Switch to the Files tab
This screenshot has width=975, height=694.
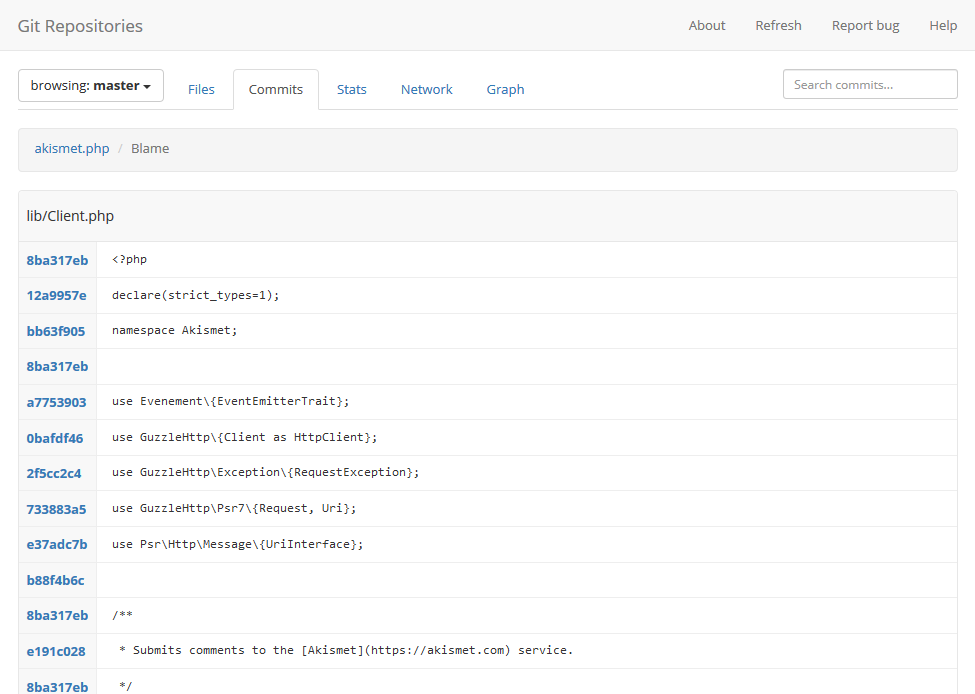pos(201,89)
